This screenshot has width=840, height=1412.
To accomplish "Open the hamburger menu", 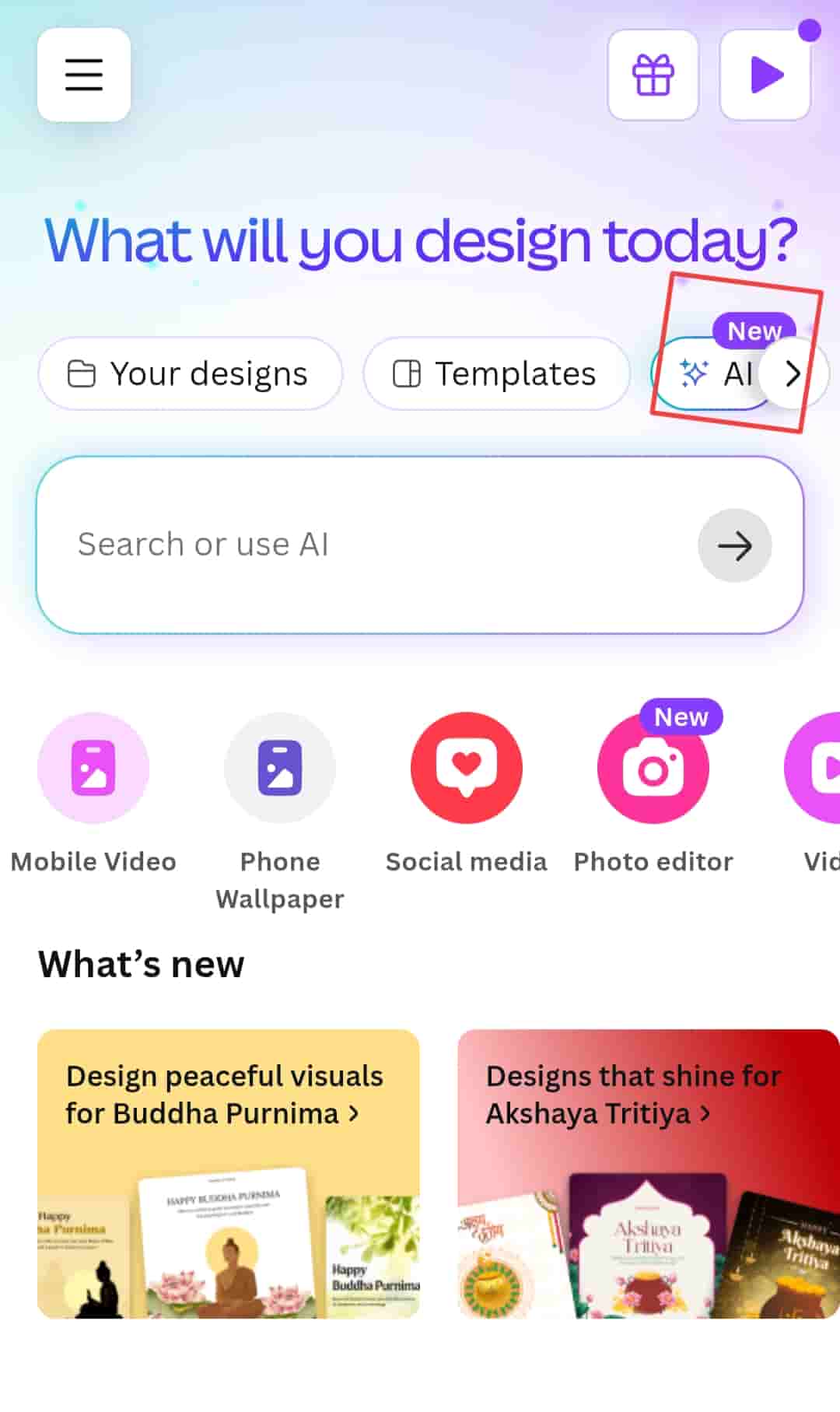I will pyautogui.click(x=84, y=75).
